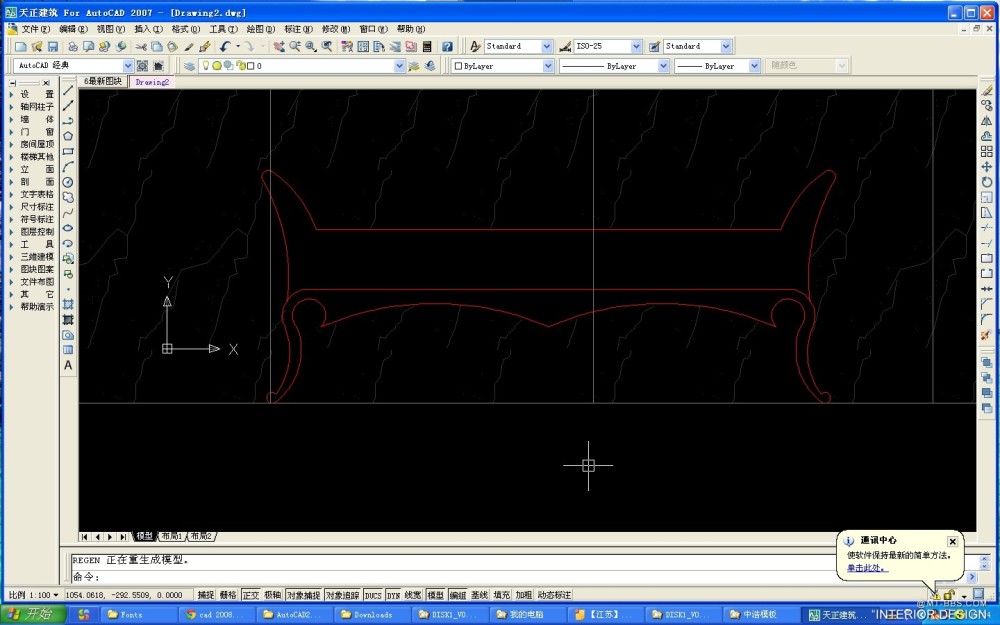Image resolution: width=1000 pixels, height=625 pixels.
Task: Toggle 对象捕捉 object snap
Action: click(304, 595)
